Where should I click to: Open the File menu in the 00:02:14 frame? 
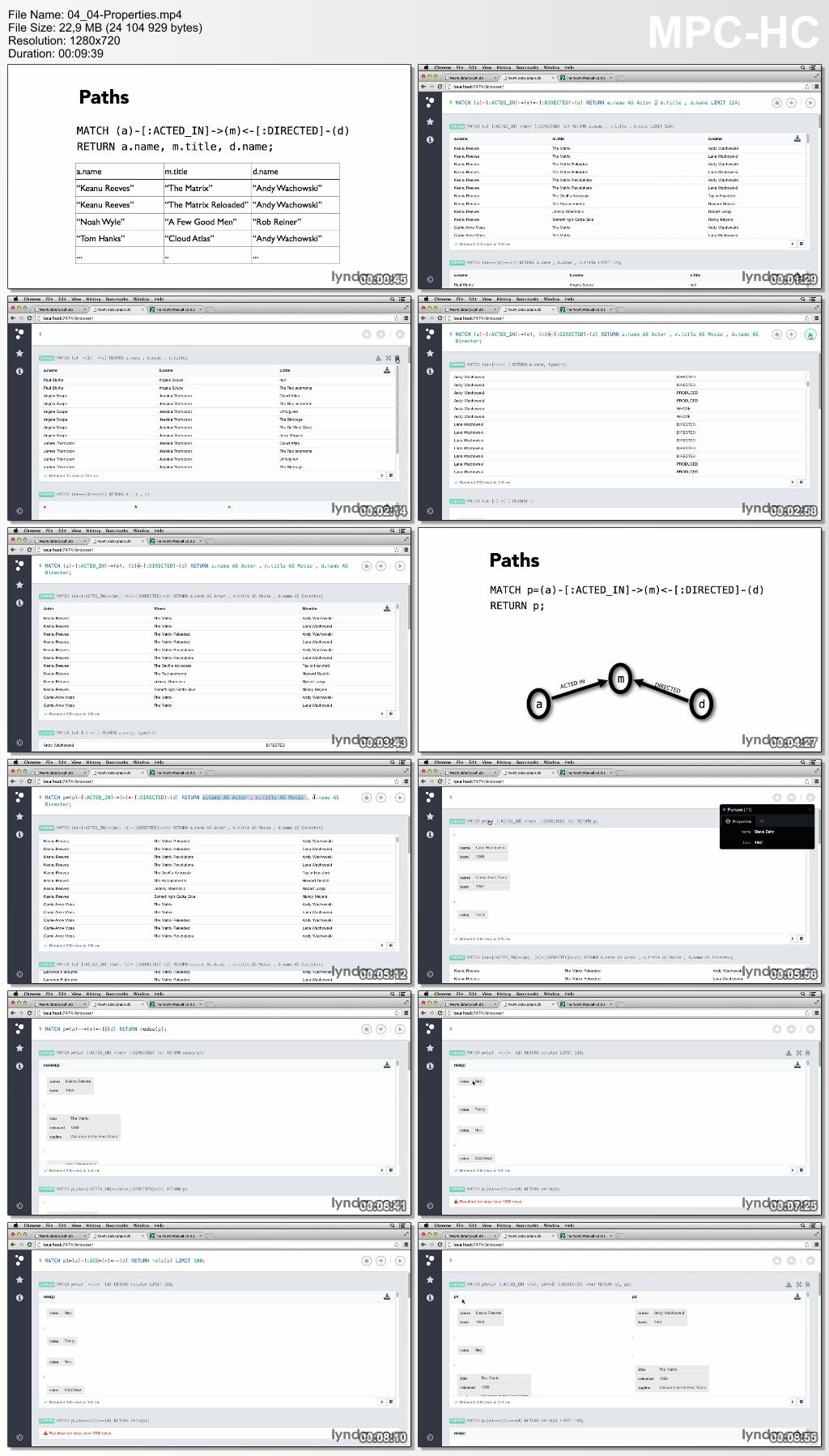[x=49, y=299]
